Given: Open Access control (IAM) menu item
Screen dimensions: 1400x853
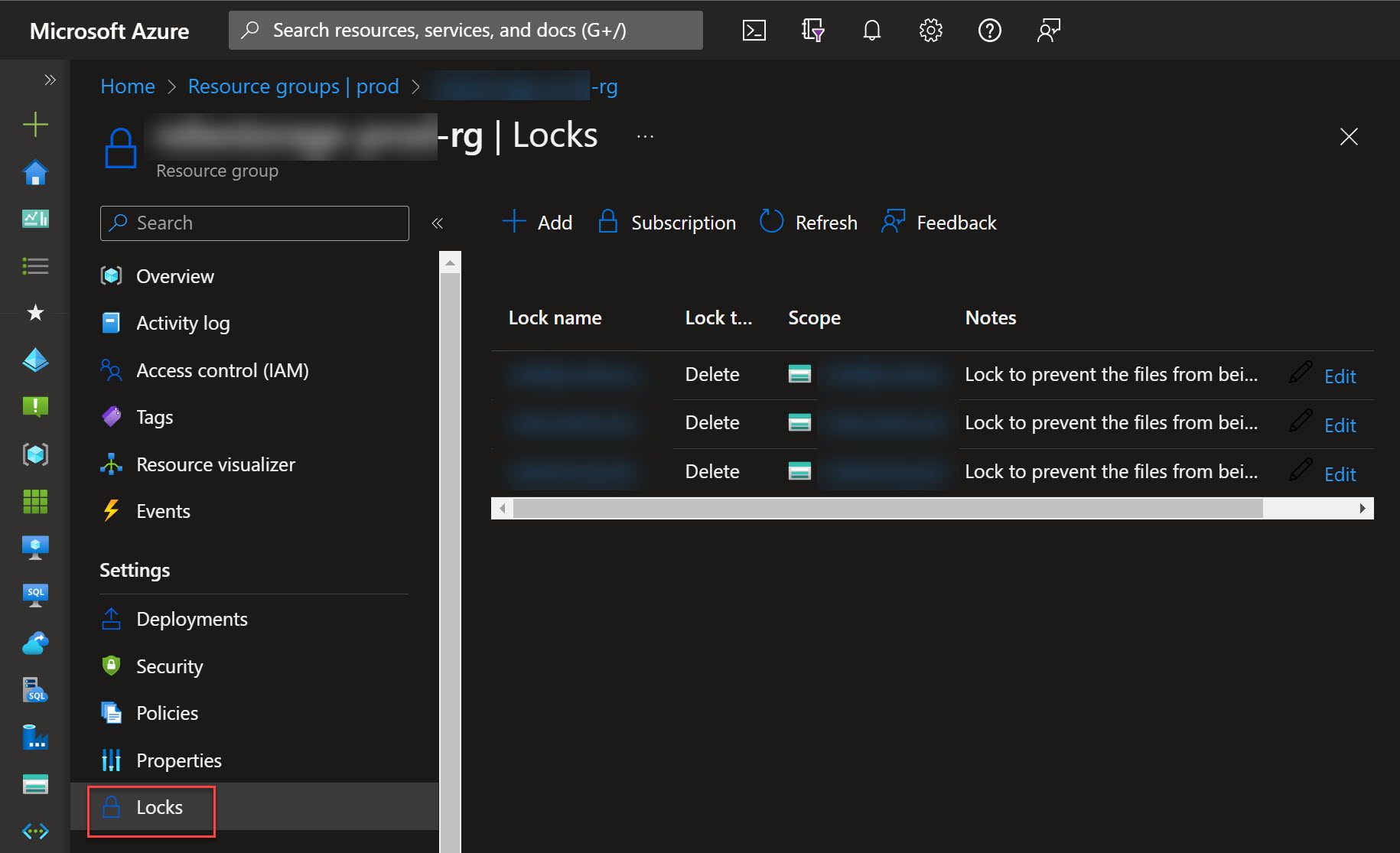Looking at the screenshot, I should coord(222,370).
